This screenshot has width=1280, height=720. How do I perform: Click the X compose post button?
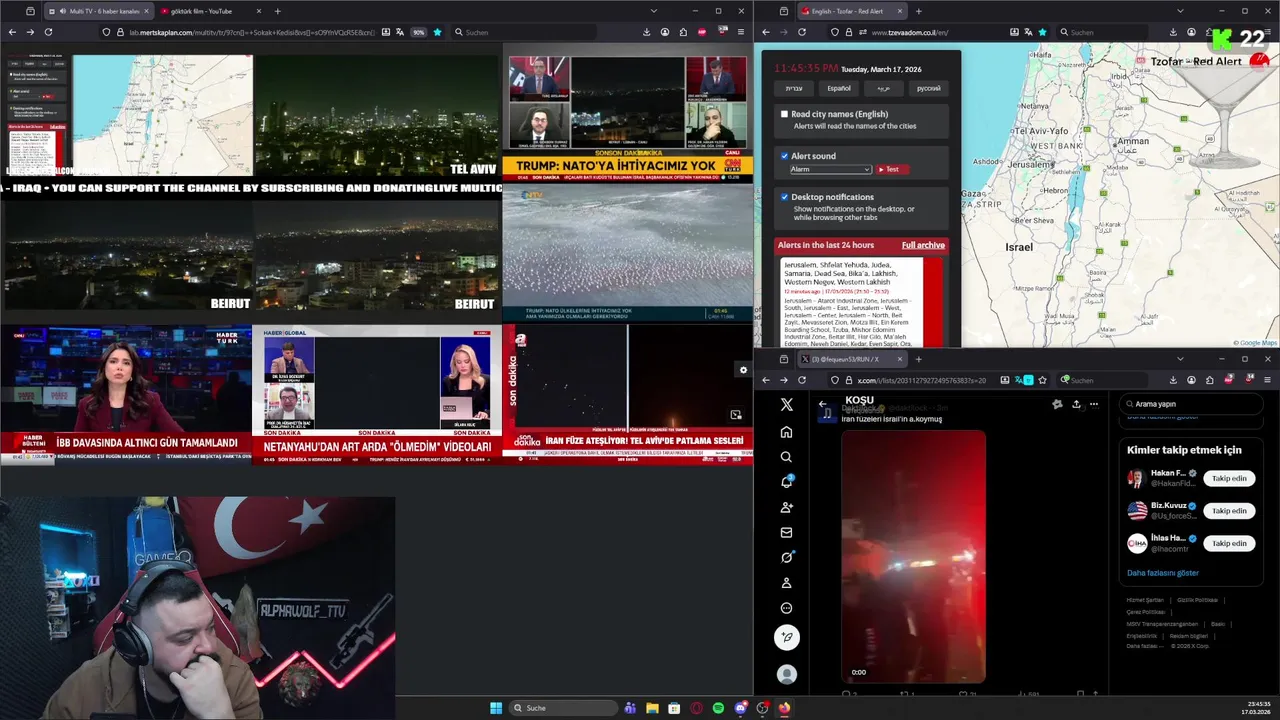pos(787,637)
